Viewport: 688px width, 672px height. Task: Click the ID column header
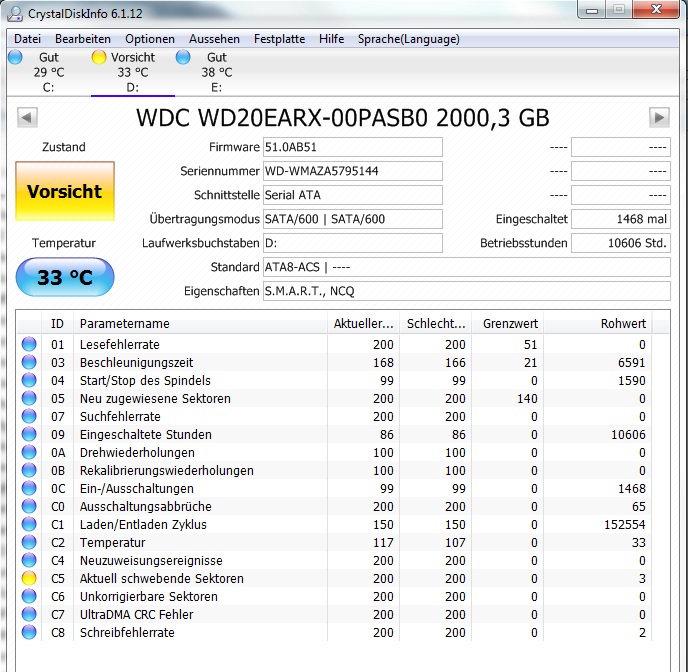(x=57, y=324)
